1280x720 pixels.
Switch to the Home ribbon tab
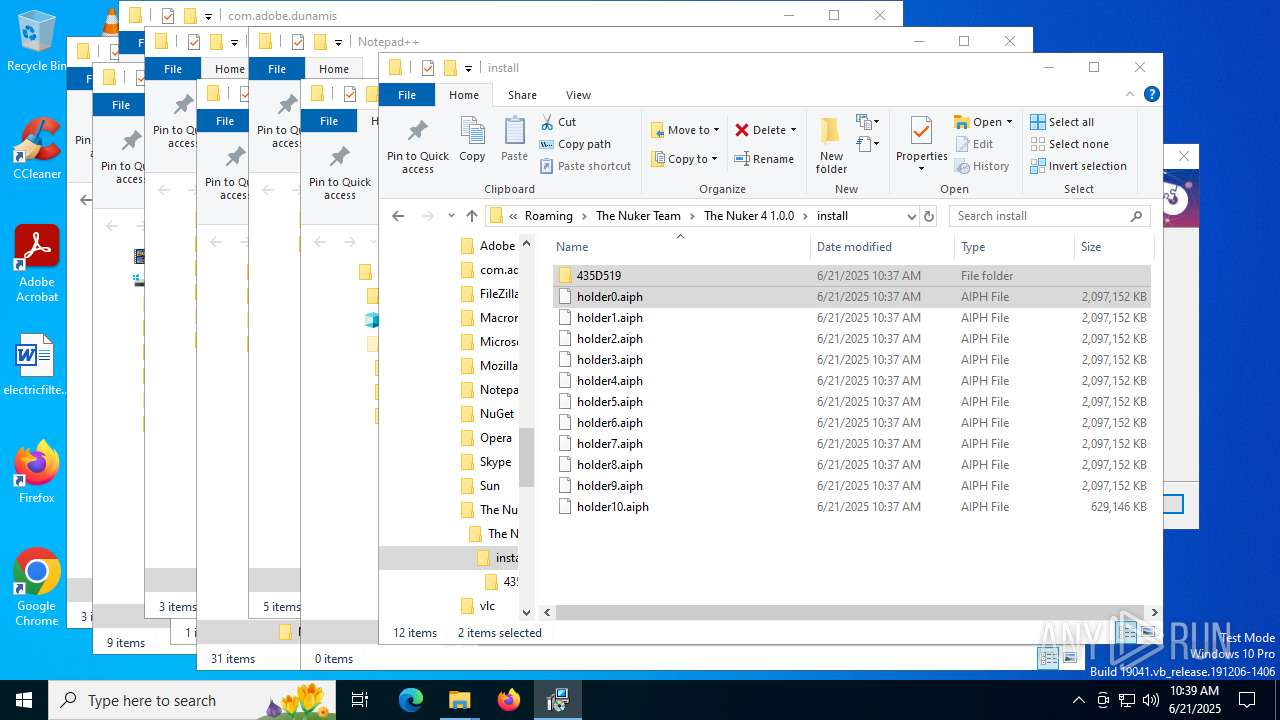(464, 95)
